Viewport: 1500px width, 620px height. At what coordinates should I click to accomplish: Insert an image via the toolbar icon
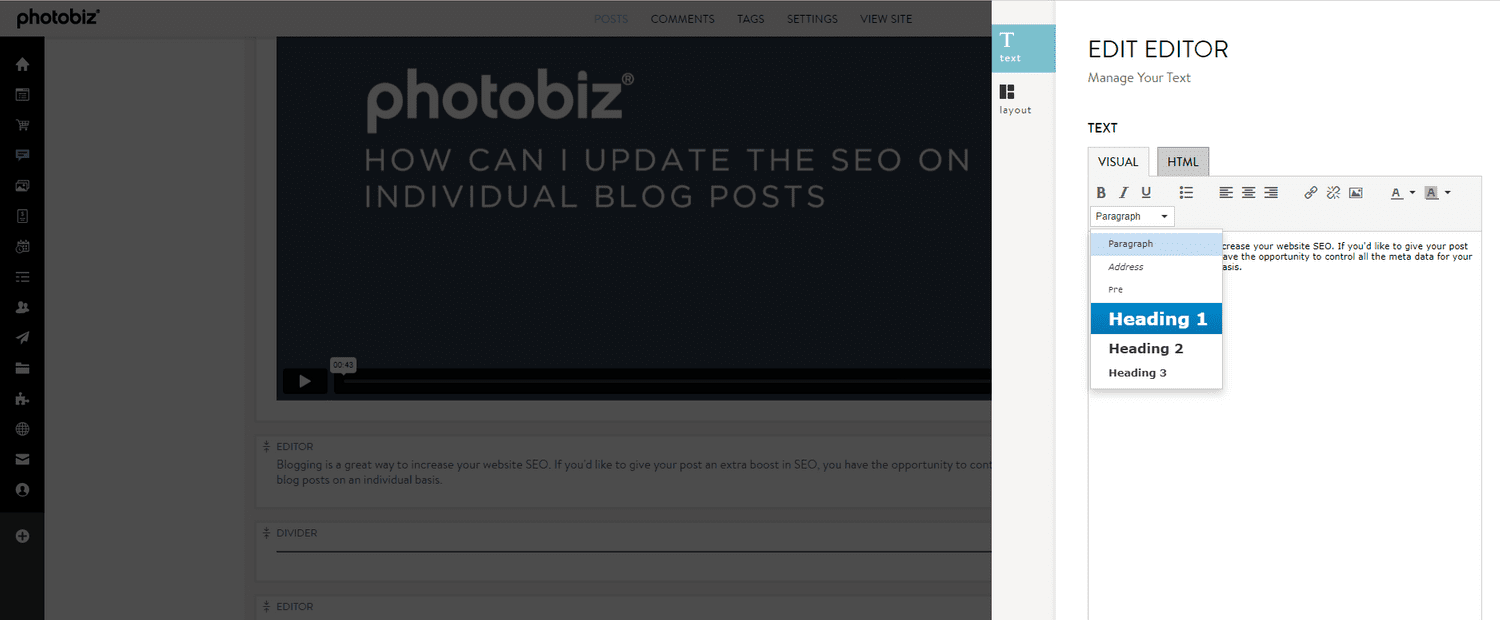1355,192
